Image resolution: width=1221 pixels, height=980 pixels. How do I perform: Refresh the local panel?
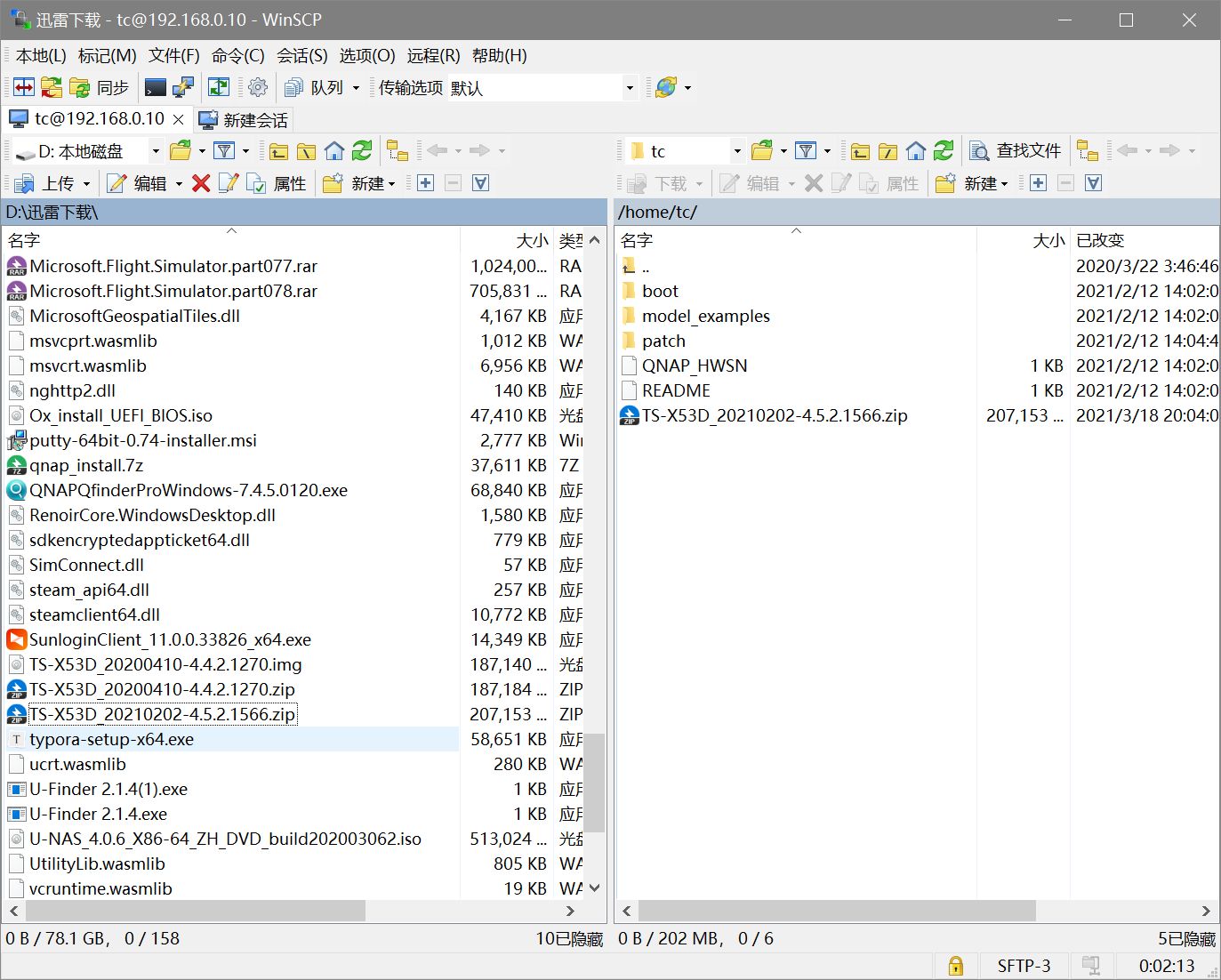(362, 150)
